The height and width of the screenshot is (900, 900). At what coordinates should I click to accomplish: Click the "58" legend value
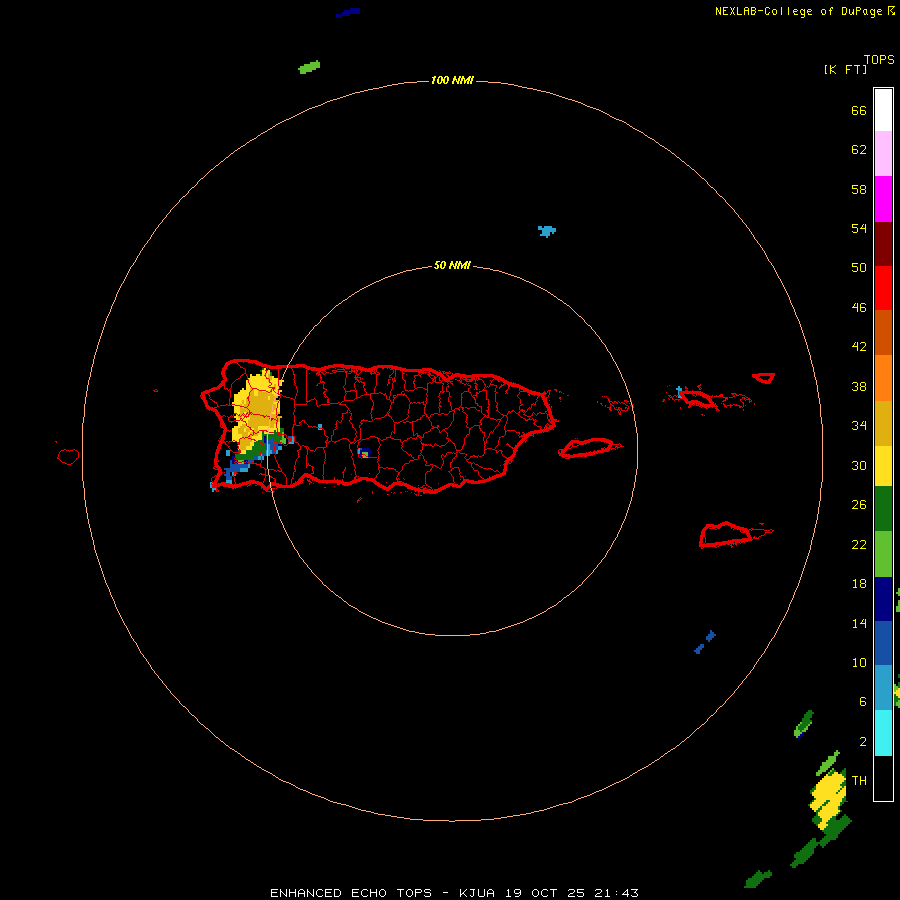point(859,189)
